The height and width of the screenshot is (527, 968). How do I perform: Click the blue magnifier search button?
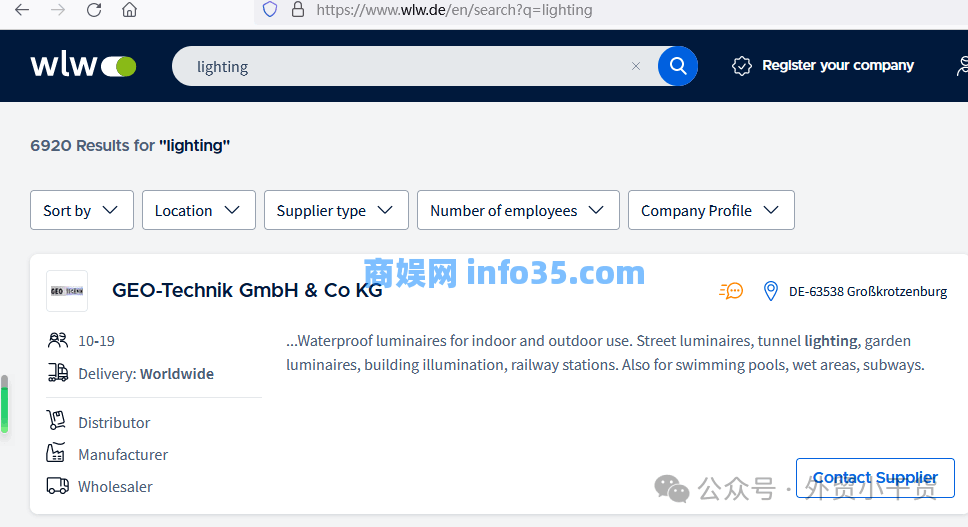[678, 66]
